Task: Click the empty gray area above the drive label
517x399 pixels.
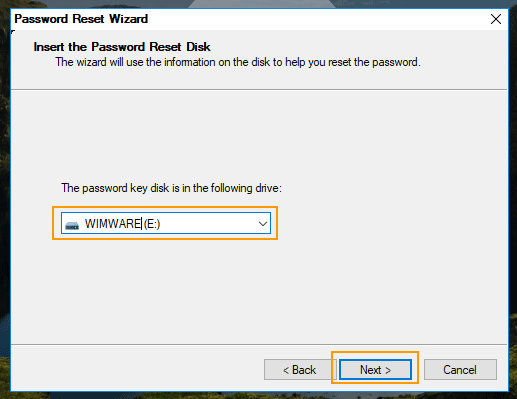Action: (x=259, y=133)
